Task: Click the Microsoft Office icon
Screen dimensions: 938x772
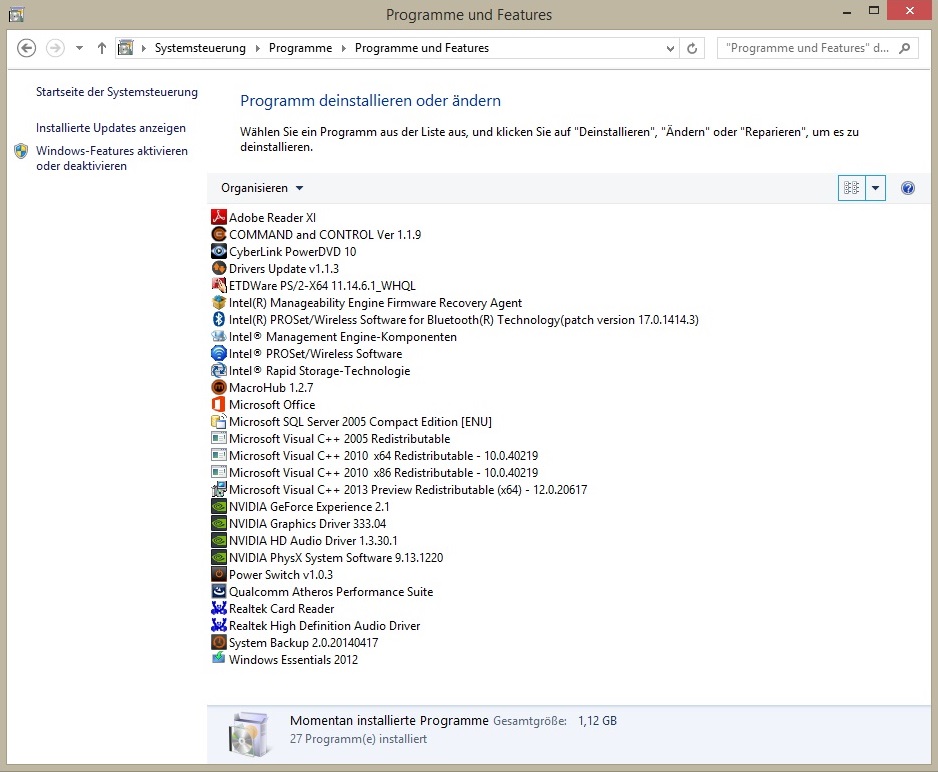Action: coord(219,404)
